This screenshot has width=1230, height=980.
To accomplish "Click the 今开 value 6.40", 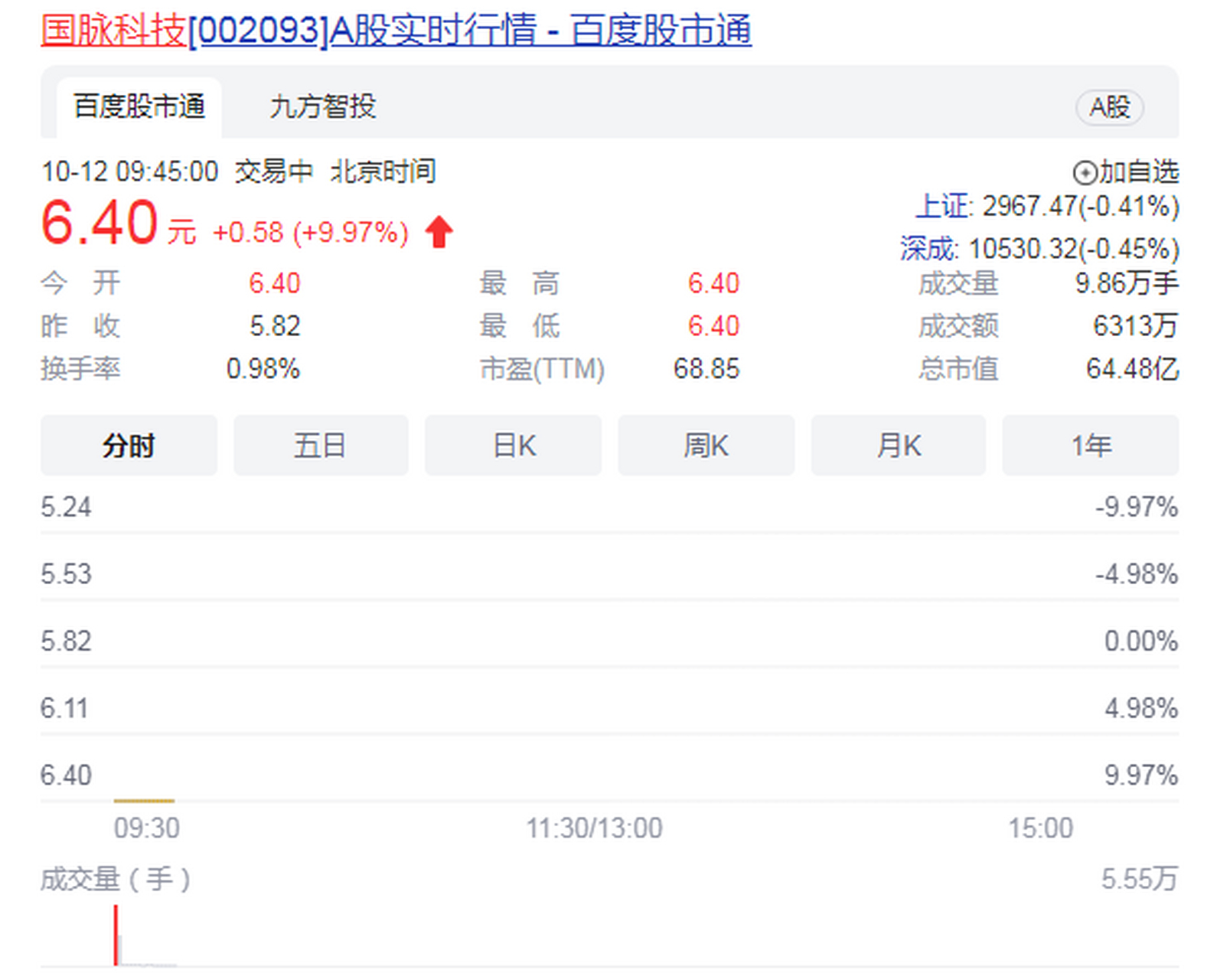I will pyautogui.click(x=275, y=283).
